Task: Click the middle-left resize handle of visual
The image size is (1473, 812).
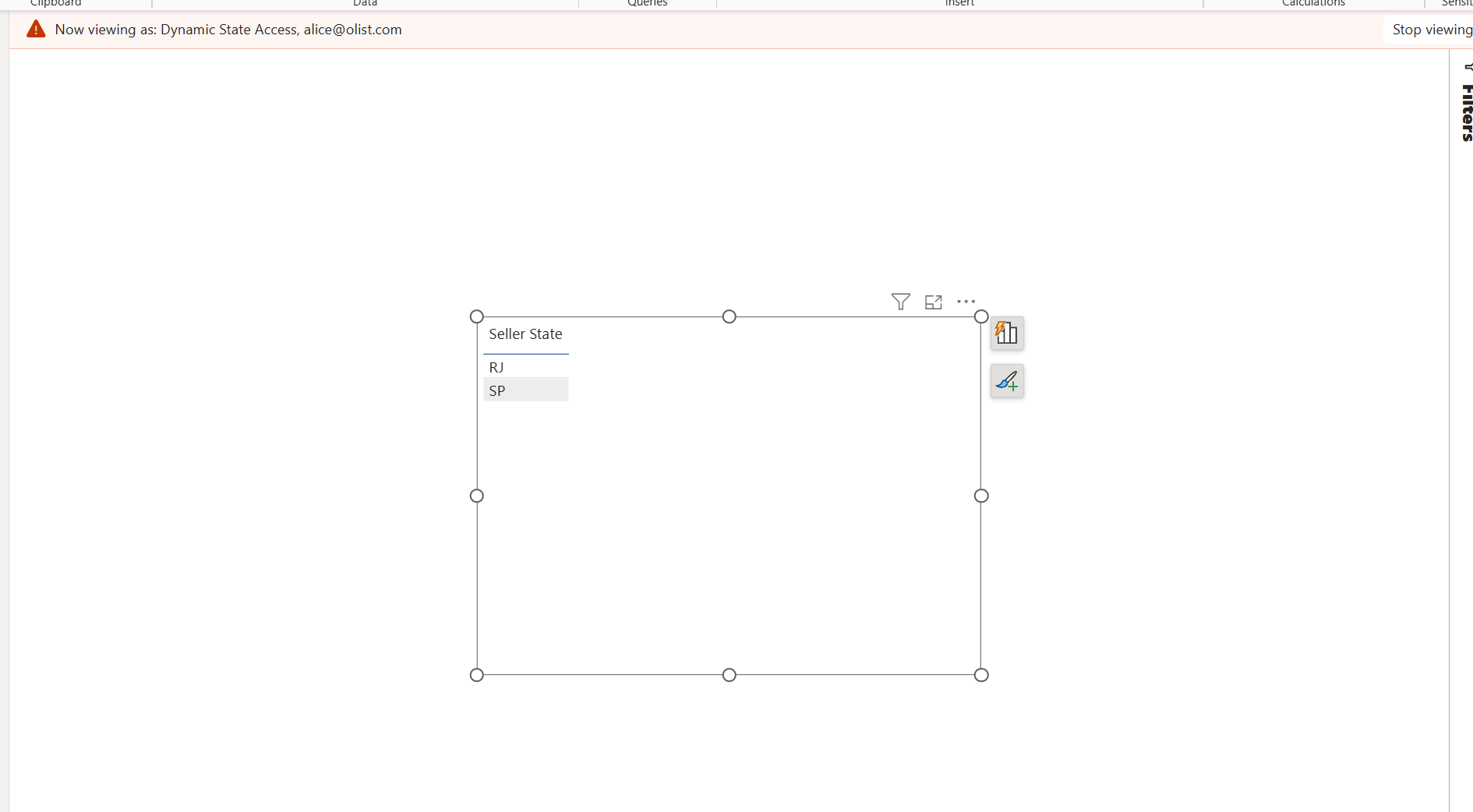Action: pos(477,496)
